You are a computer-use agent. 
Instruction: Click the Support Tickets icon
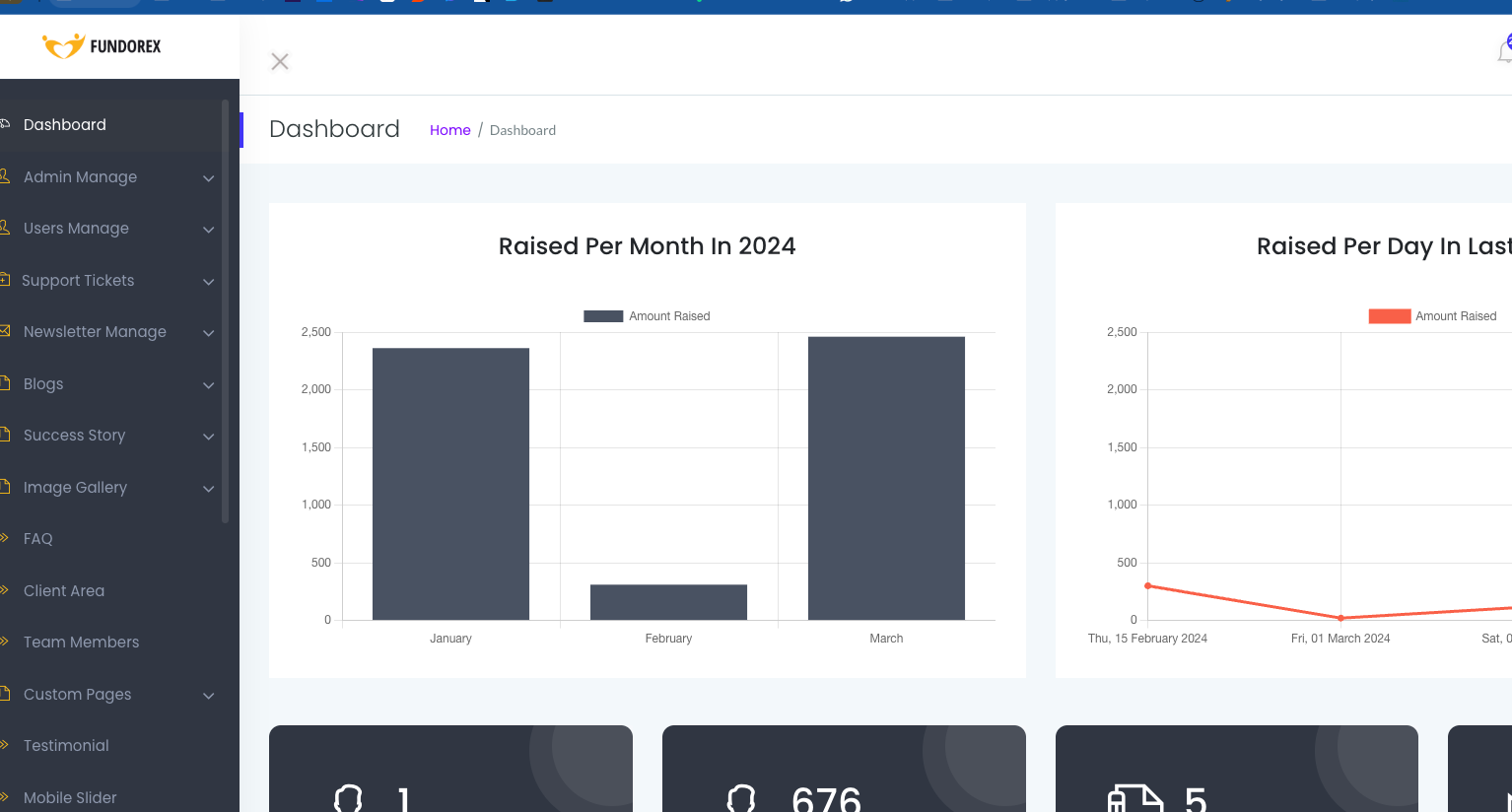click(x=4, y=280)
